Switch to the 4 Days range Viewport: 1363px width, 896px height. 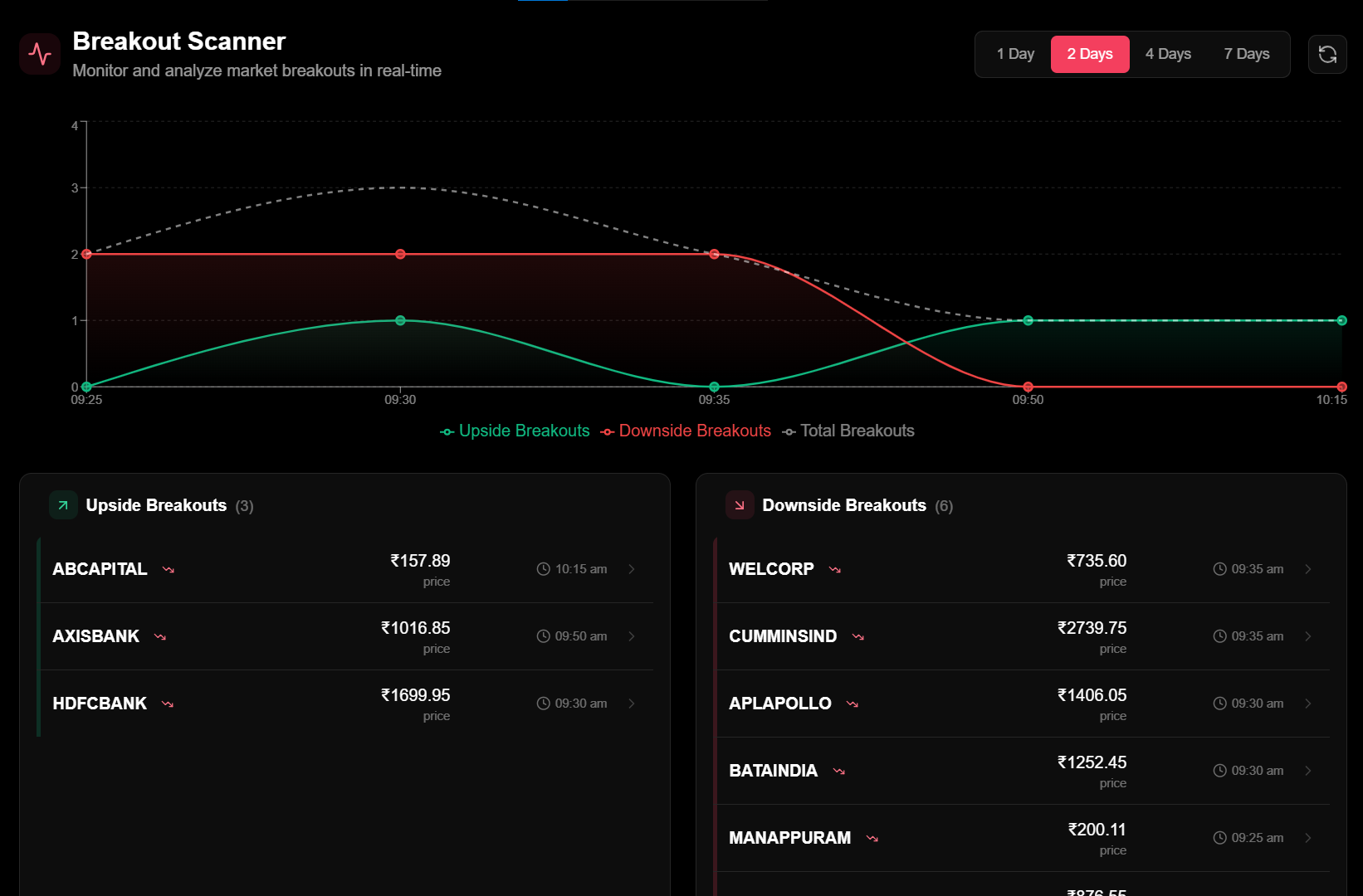pyautogui.click(x=1168, y=54)
